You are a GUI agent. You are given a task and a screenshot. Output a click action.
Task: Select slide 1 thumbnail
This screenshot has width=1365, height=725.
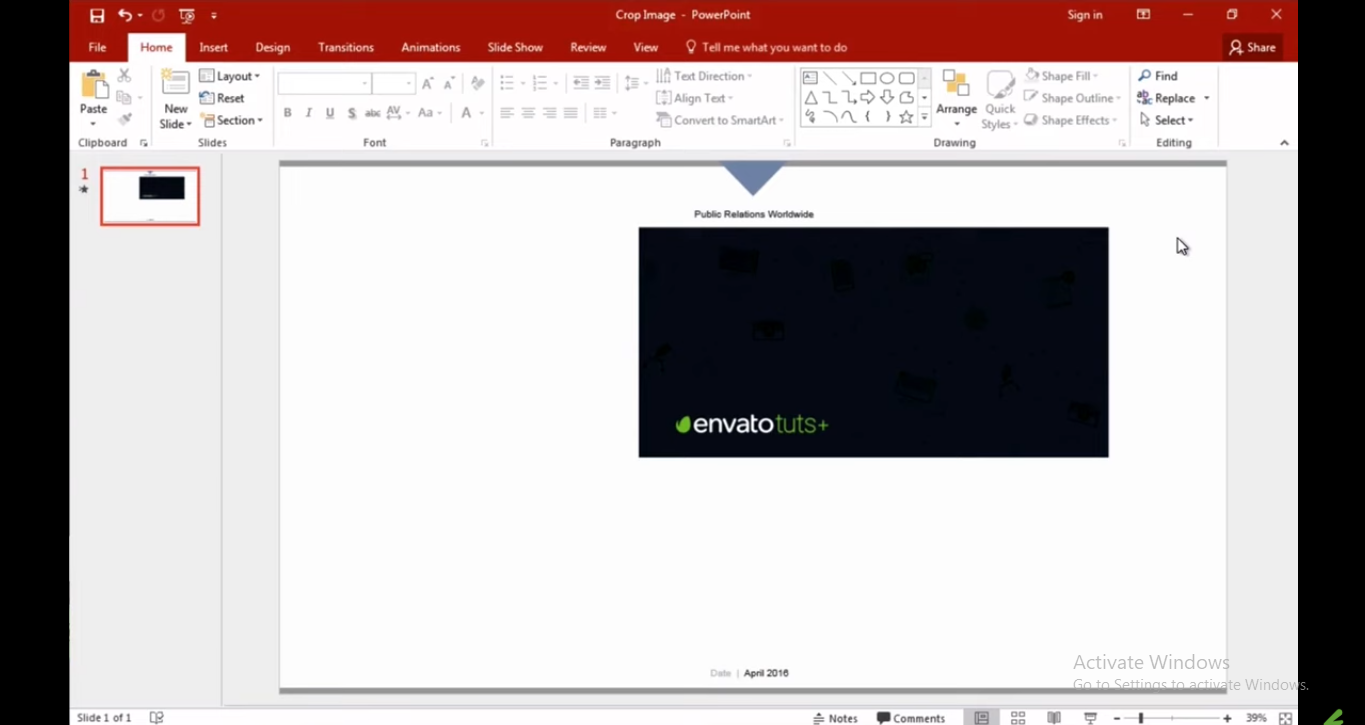click(x=150, y=196)
